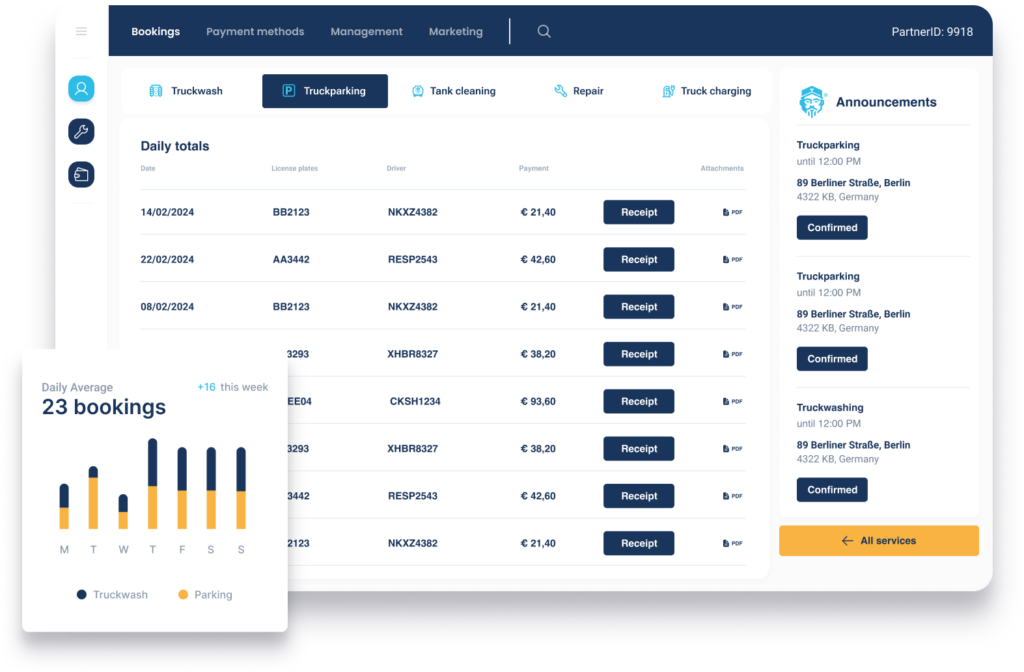This screenshot has width=1024, height=672.
Task: Click the Announcements captain avatar icon
Action: click(x=811, y=102)
